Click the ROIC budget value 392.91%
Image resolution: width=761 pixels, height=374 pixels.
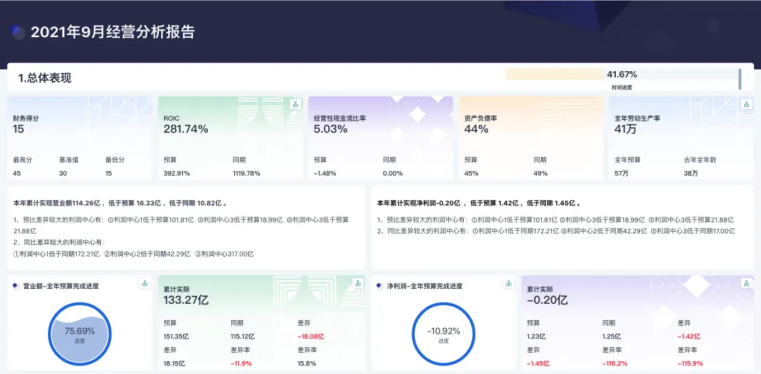tap(177, 173)
